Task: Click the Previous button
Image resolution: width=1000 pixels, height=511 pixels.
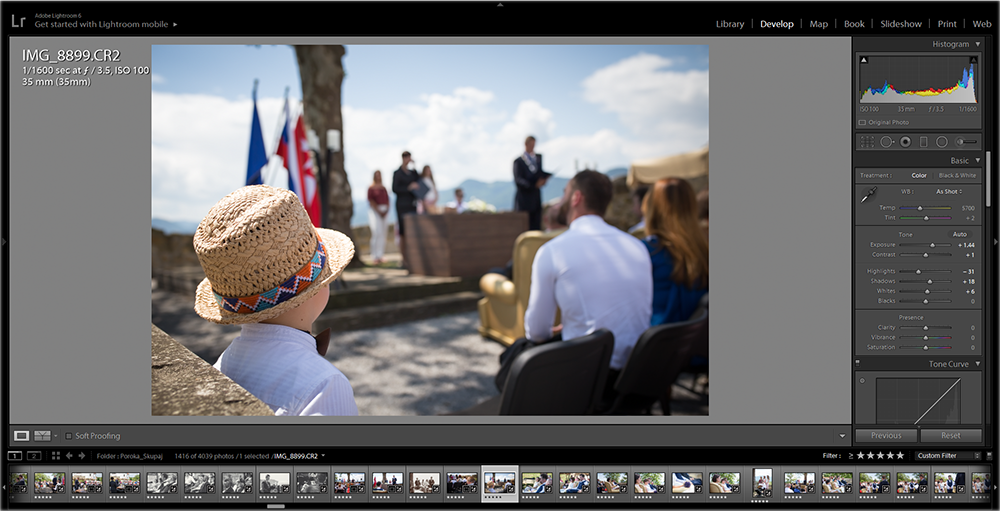Action: [886, 436]
